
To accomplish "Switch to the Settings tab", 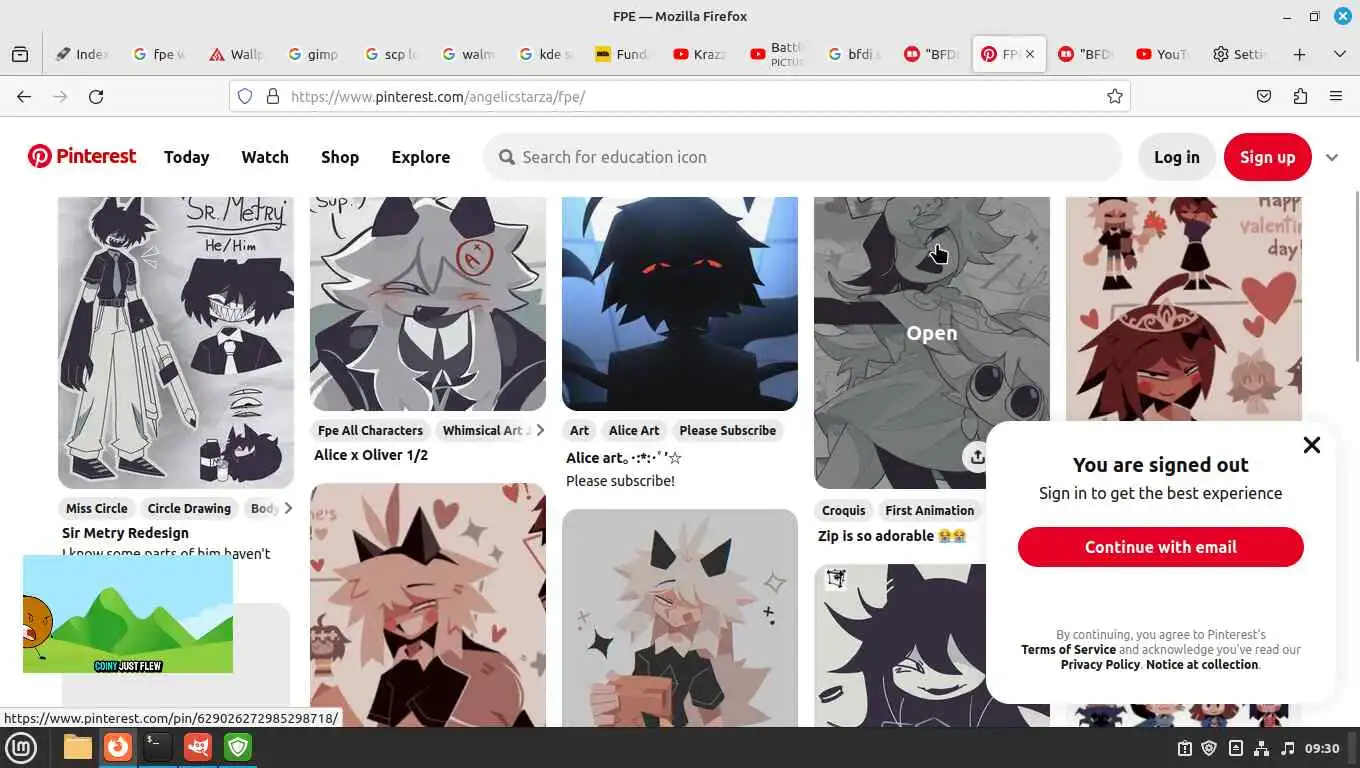I will click(x=1238, y=54).
